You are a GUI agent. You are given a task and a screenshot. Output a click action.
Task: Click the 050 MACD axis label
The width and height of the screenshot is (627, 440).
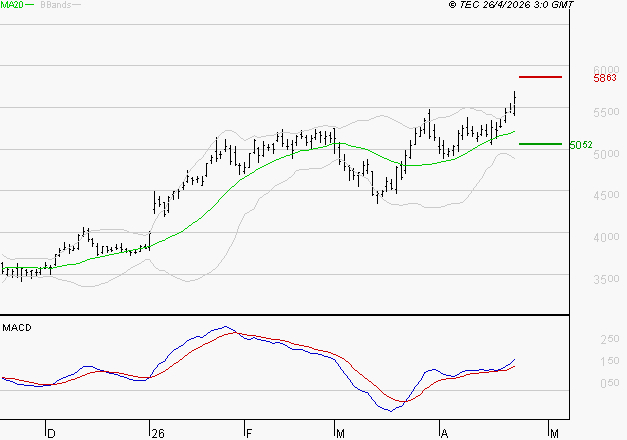pos(610,383)
